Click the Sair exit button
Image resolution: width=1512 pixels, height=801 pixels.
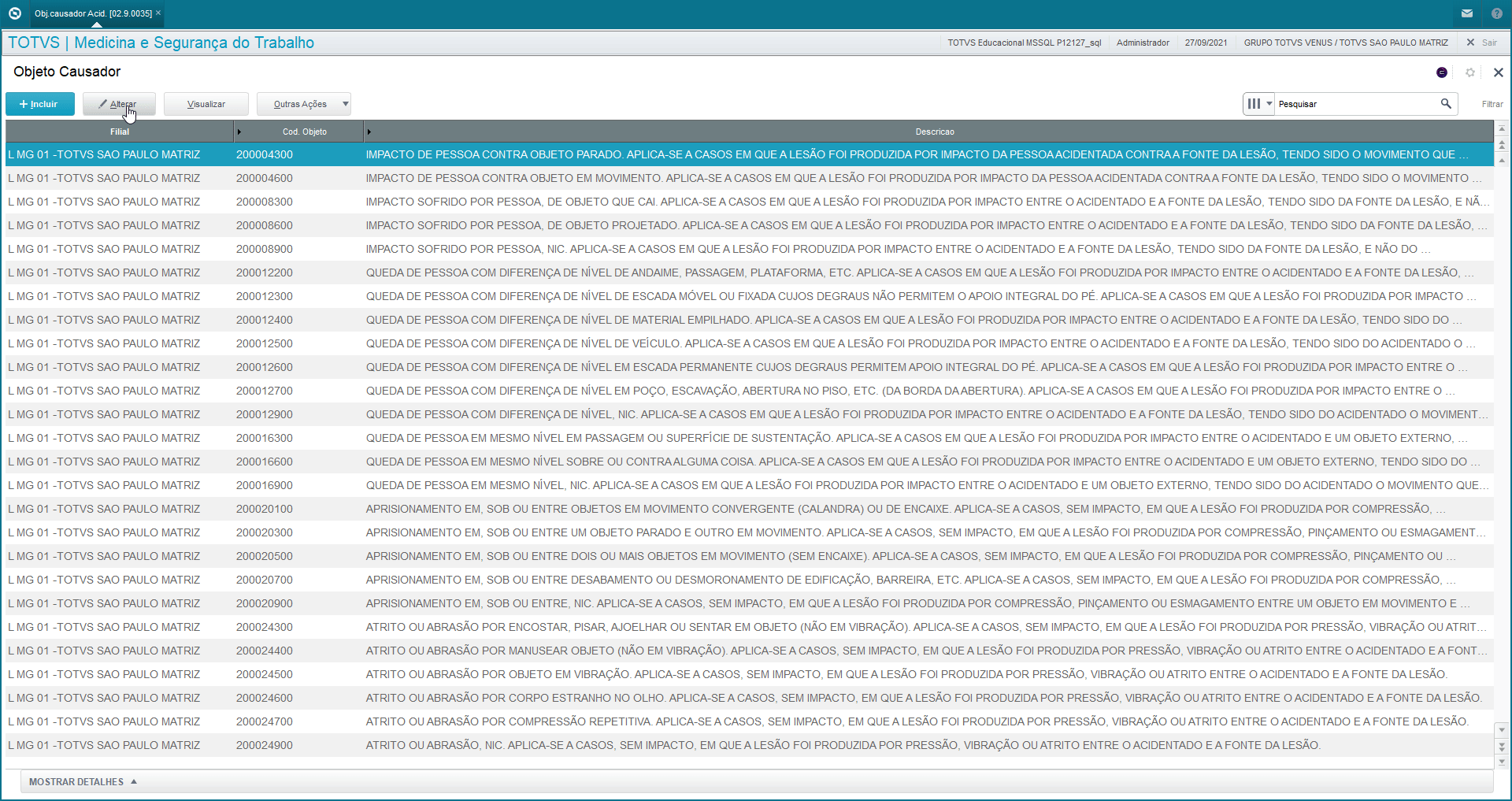pos(1481,43)
